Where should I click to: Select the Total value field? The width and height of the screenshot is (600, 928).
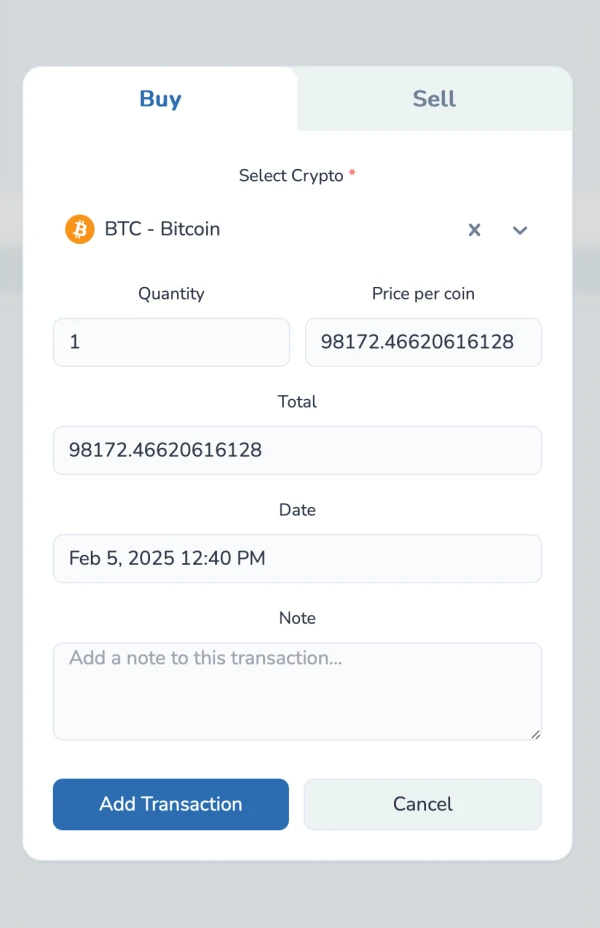(297, 450)
